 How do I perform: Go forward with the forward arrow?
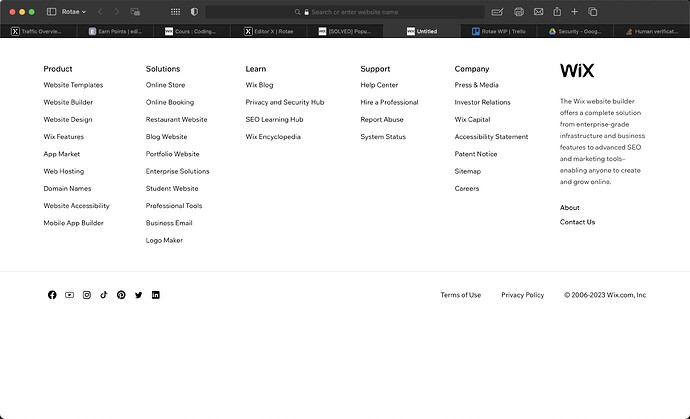pos(117,12)
